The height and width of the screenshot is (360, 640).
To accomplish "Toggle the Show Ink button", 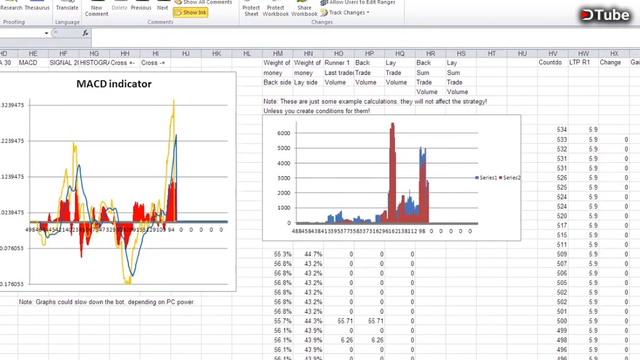I will [x=191, y=13].
